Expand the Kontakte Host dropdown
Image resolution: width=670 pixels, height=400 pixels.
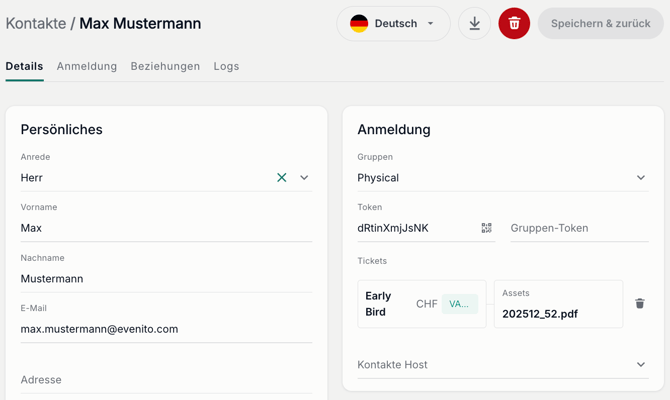coord(503,365)
